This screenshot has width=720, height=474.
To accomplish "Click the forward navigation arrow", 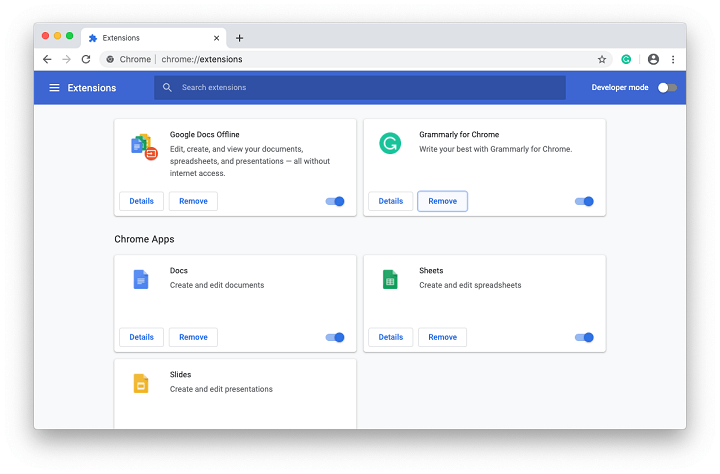I will click(67, 59).
